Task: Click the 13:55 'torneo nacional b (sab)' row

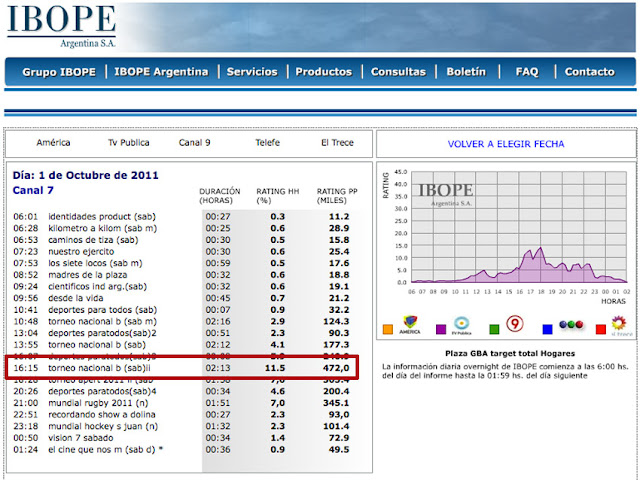Action: pos(181,344)
